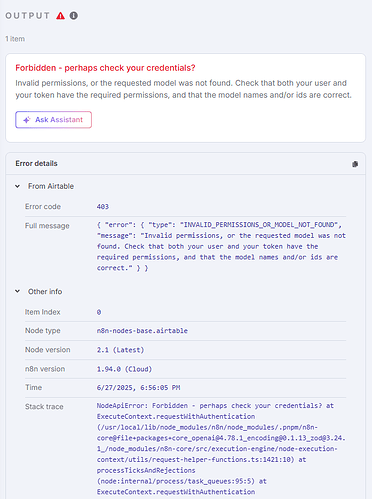Click the sparkle icon in Ask Assistant
Image resolution: width=372 pixels, height=499 pixels.
point(27,120)
